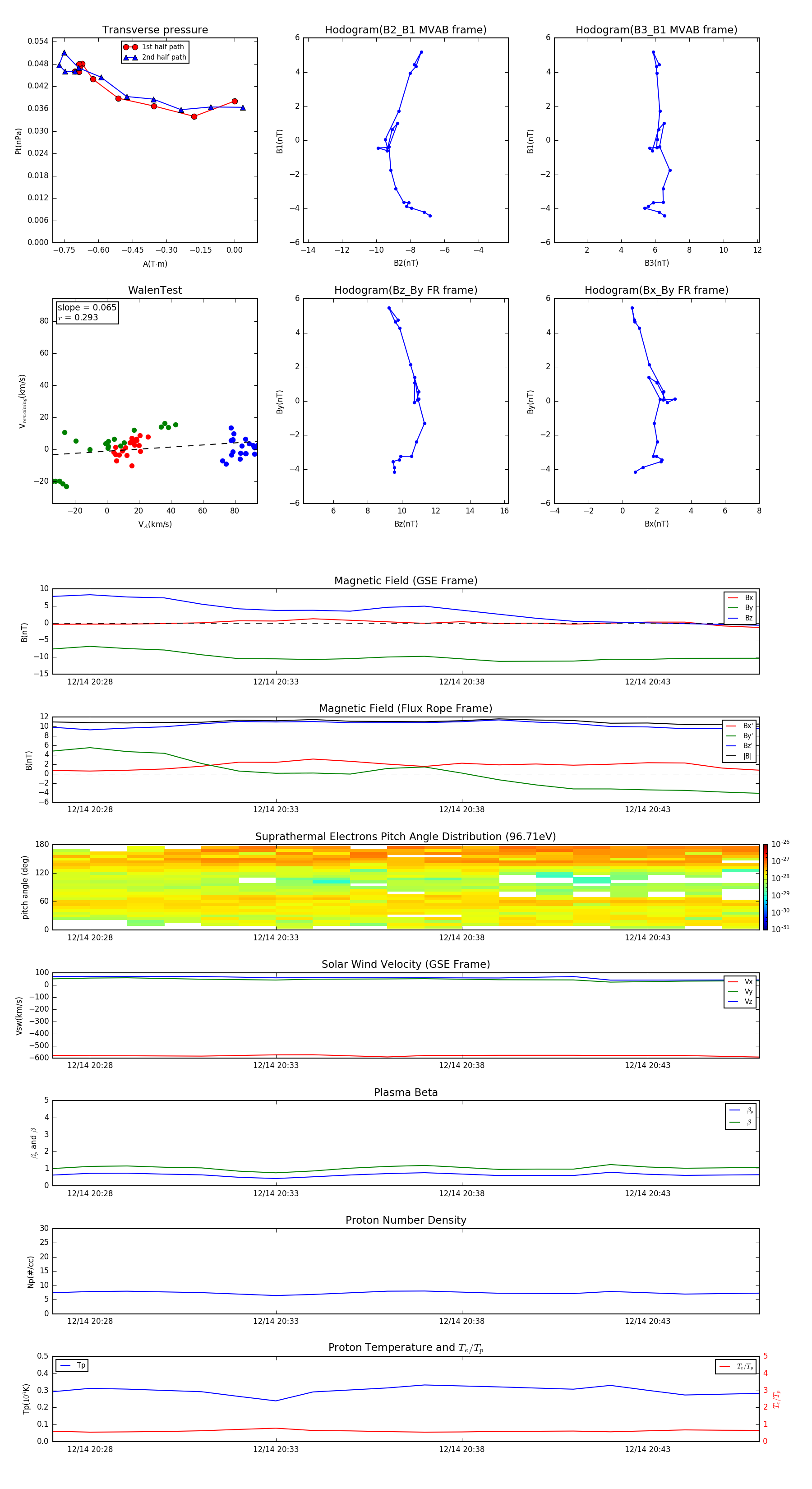Click 'Vsw(km/s)' axis label
This screenshot has height=1489, width=812.
[x=18, y=1016]
